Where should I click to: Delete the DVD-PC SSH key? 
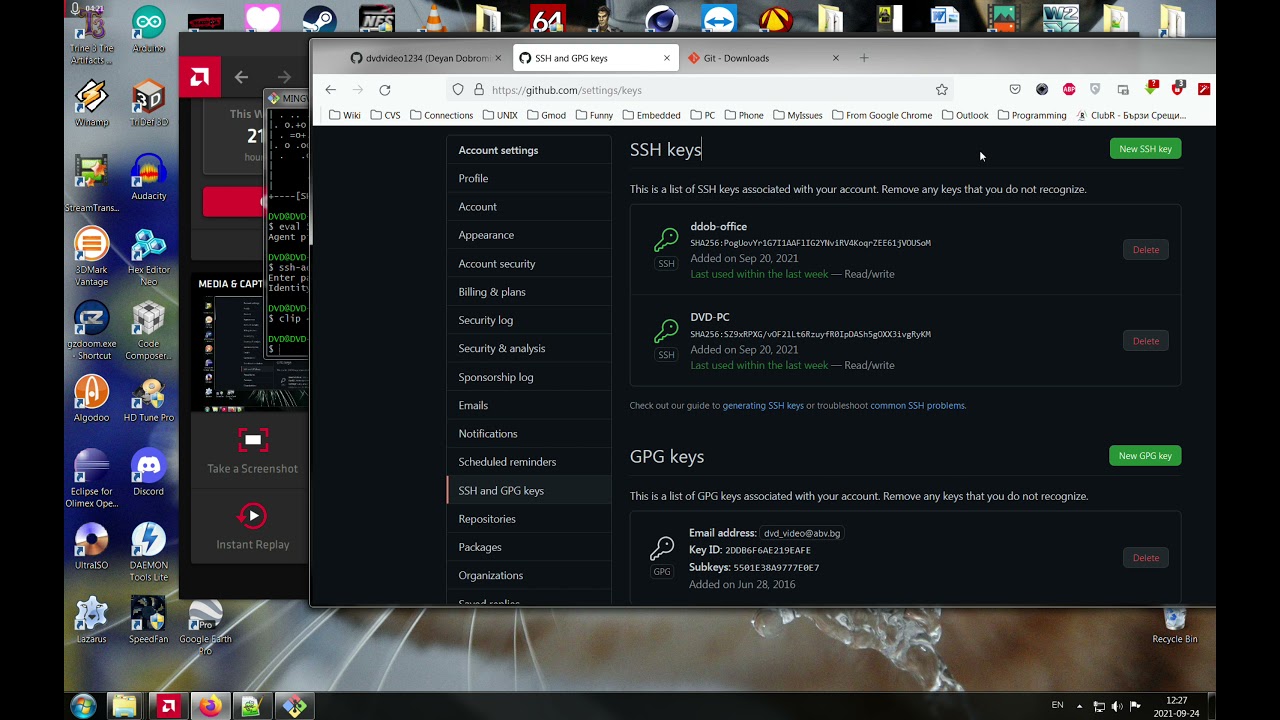click(1145, 341)
